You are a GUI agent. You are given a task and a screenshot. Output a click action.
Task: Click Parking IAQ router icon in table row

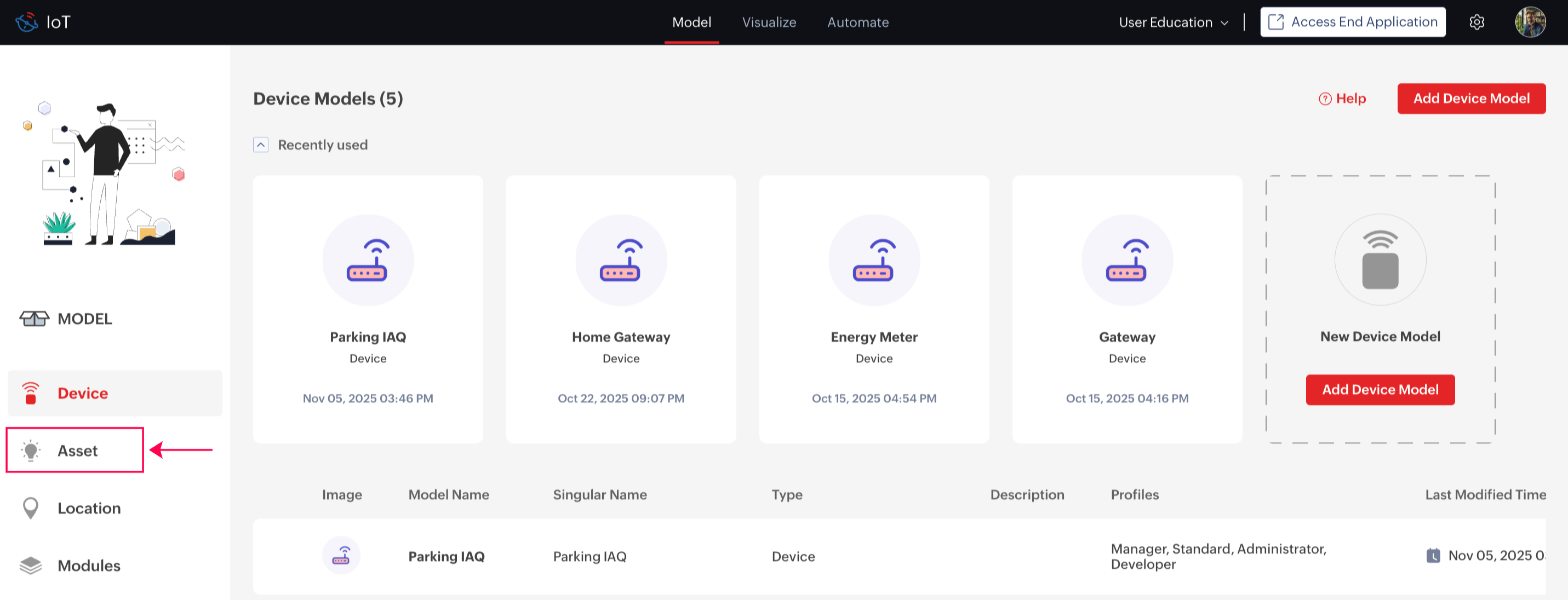point(341,556)
